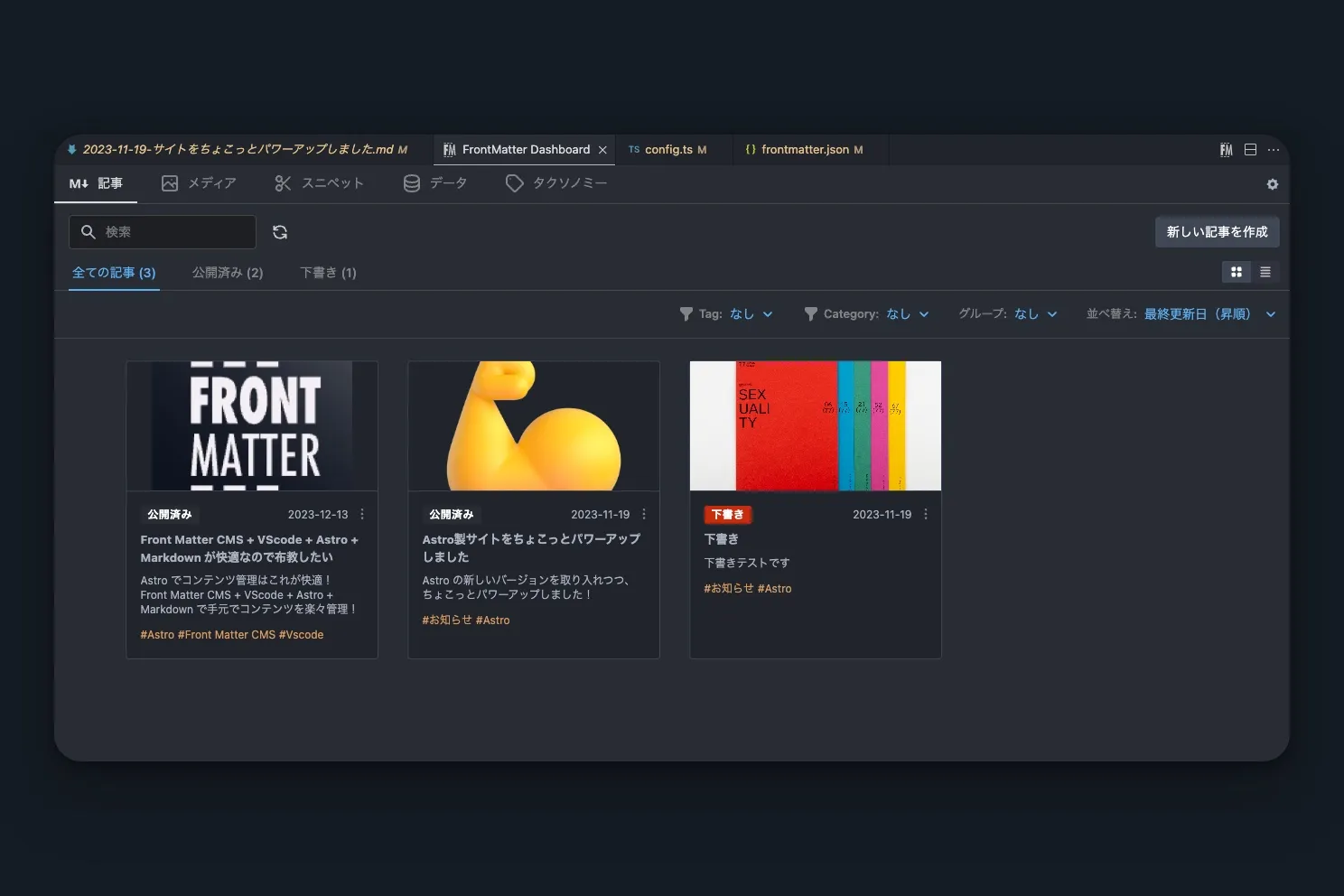
Task: Filter to 下書き (1) drafts
Action: (328, 273)
